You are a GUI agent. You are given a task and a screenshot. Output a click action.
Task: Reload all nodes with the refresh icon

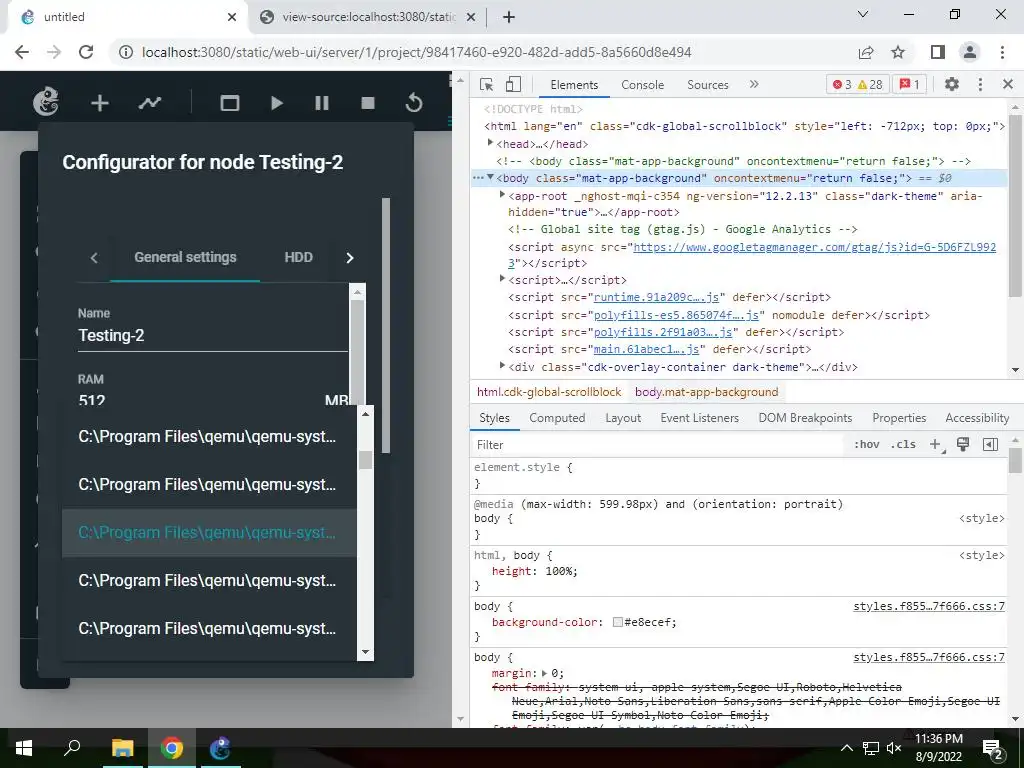414,103
